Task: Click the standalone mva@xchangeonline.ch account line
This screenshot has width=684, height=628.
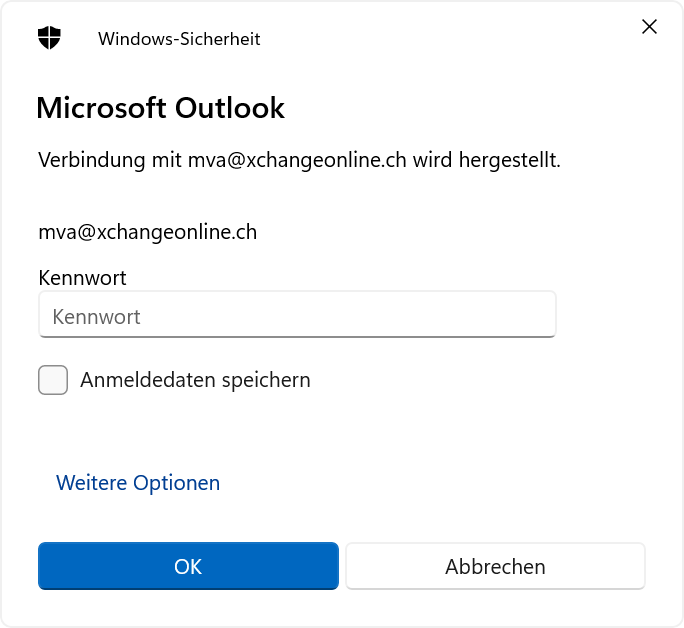Action: (147, 232)
